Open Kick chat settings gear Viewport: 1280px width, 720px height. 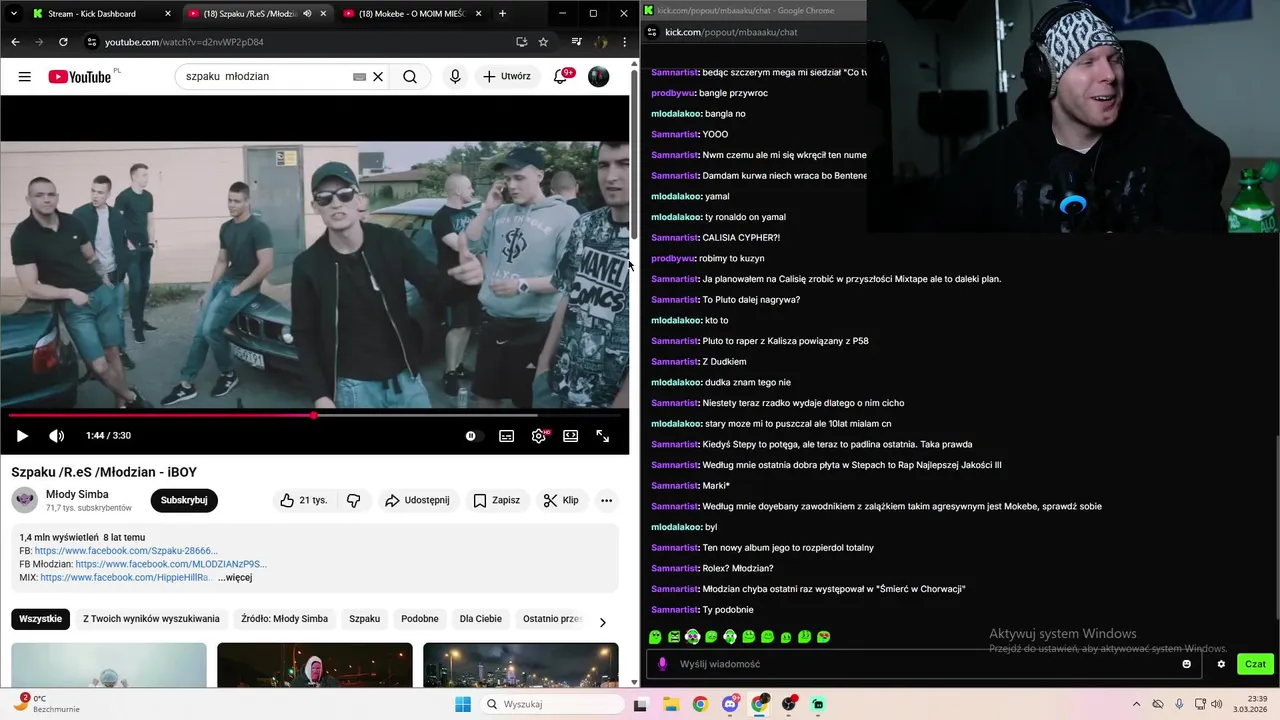(1221, 664)
